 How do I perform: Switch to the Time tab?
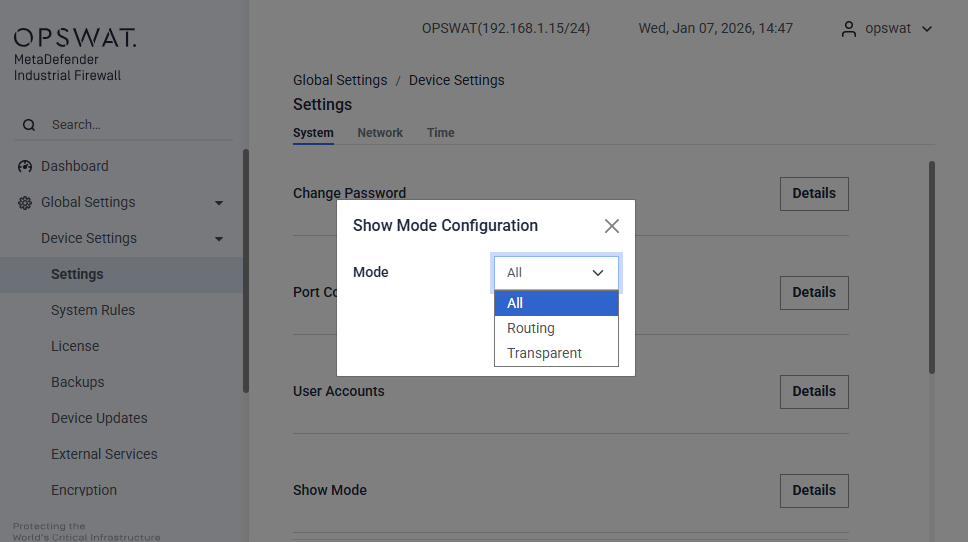tap(440, 133)
